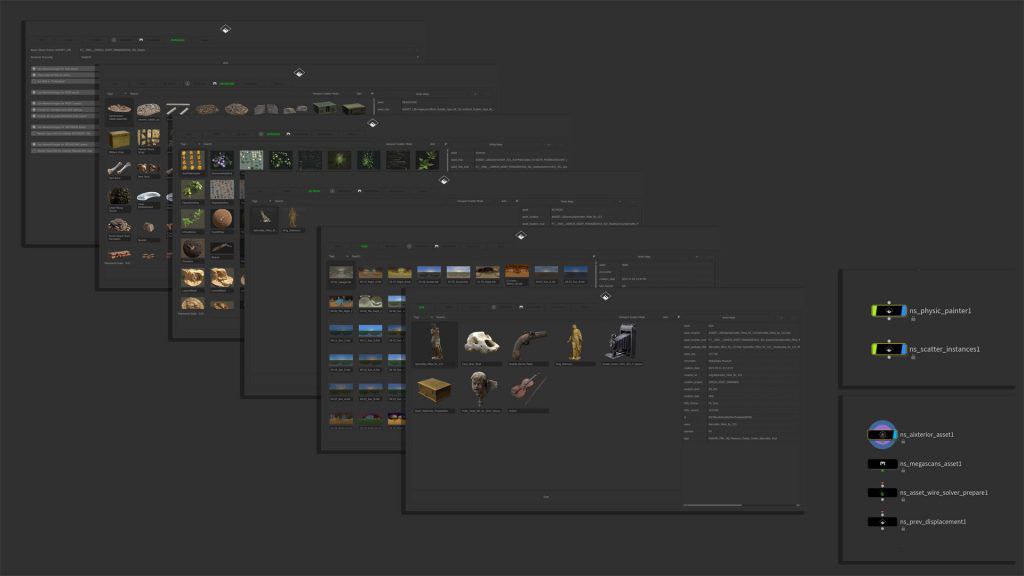Select green Preferences tab in rearmost panel
This screenshot has height=576, width=1024.
(178, 40)
